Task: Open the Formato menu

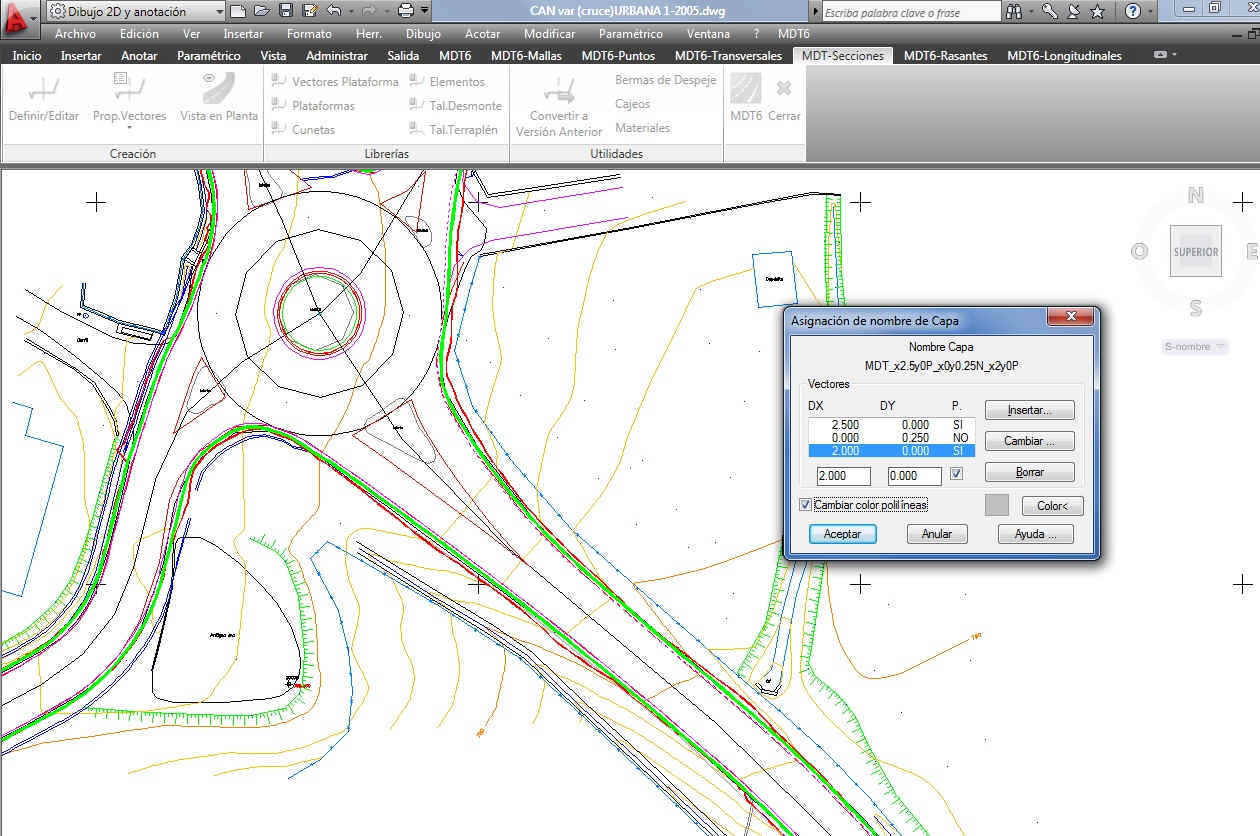Action: click(x=309, y=34)
